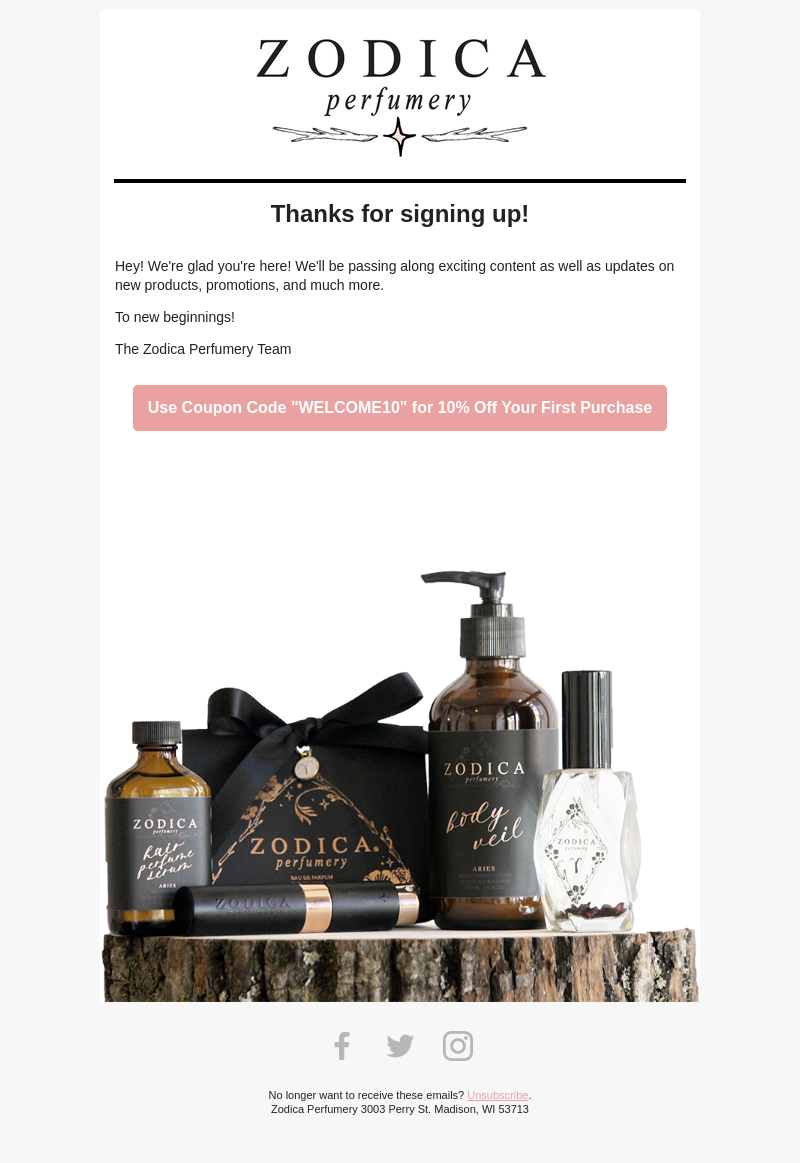Click the hair perfume serum bottle
Screen dimensions: 800x1163
pyautogui.click(x=157, y=826)
